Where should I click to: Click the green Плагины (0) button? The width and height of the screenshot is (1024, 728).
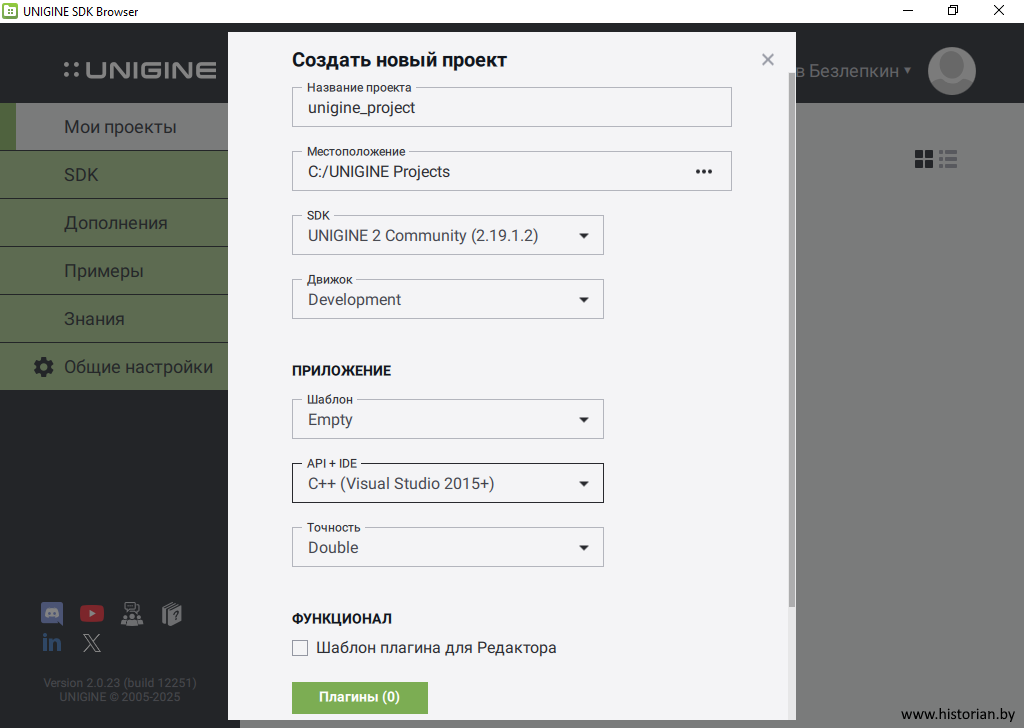[360, 697]
